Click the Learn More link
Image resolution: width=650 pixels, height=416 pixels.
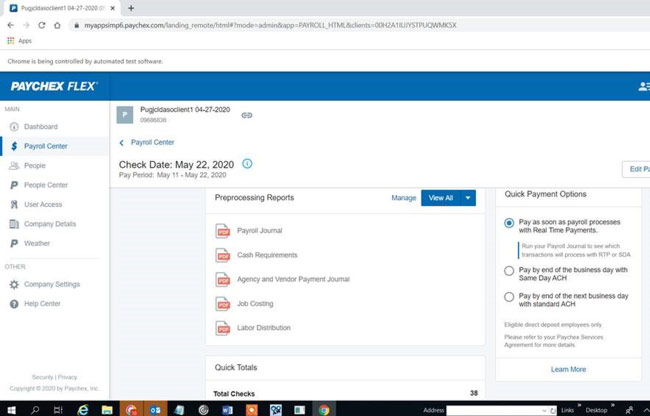coord(568,370)
